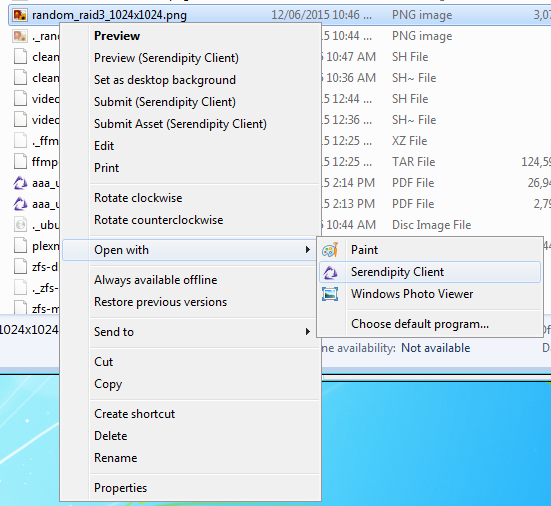Viewport: 551px width, 506px height.
Task: Open Properties from the context menu
Action: (x=121, y=488)
